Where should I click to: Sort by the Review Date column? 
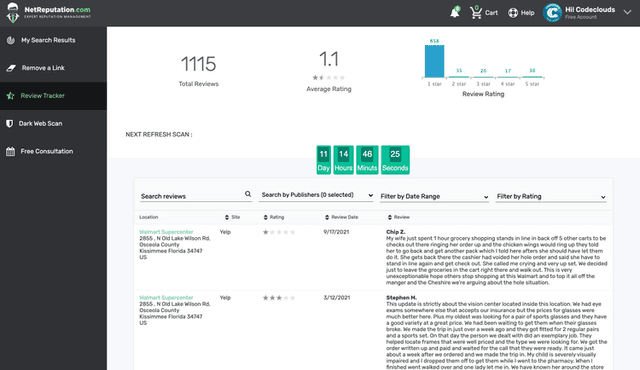pyautogui.click(x=342, y=217)
